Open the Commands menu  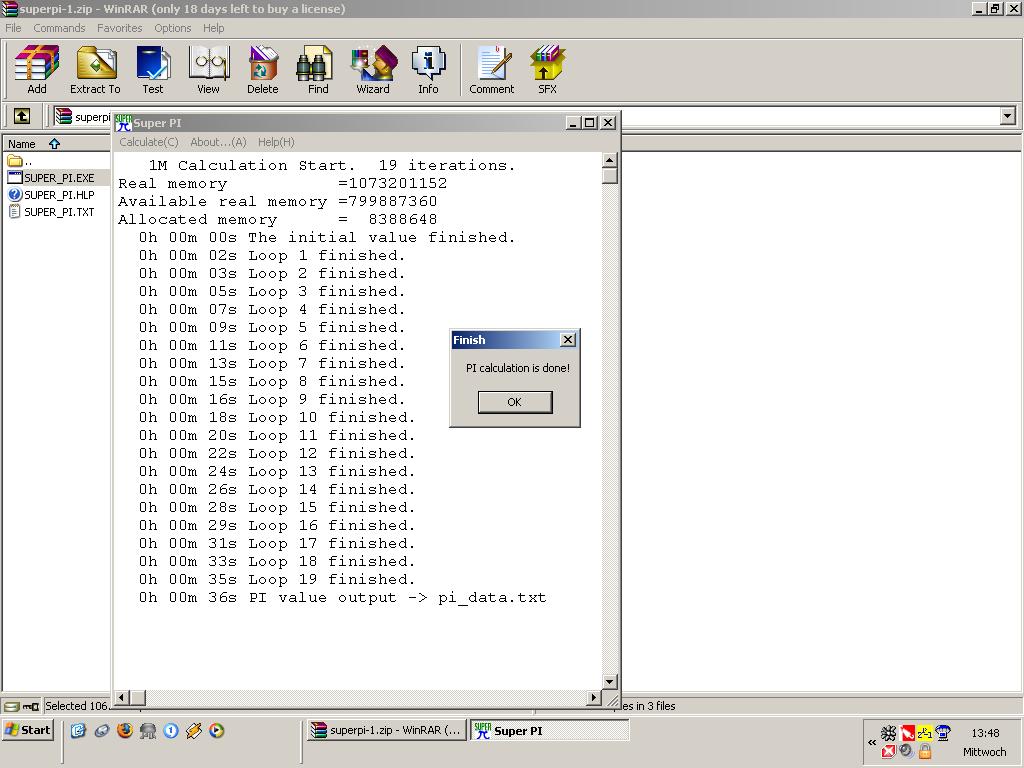tap(59, 28)
